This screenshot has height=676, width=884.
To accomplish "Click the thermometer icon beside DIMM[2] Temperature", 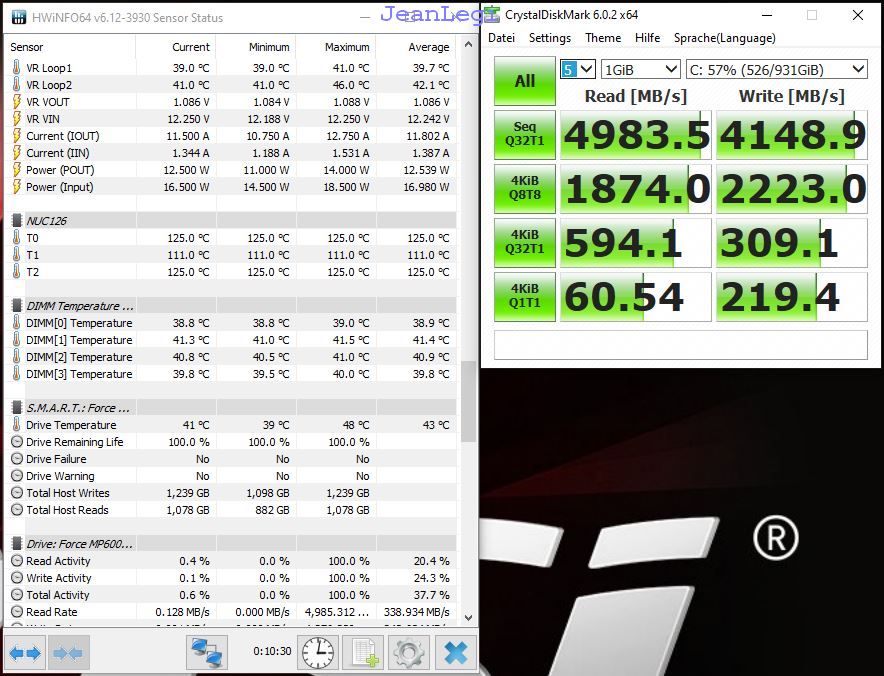I will click(x=16, y=357).
